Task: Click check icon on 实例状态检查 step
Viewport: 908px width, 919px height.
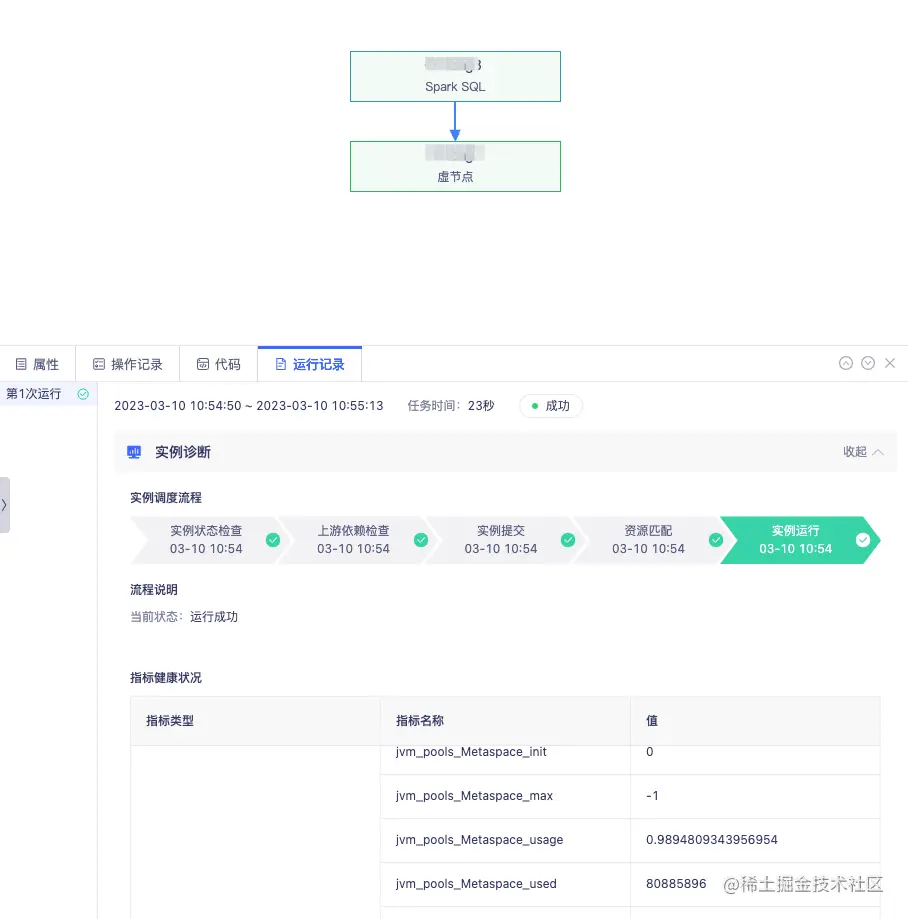Action: tap(273, 540)
